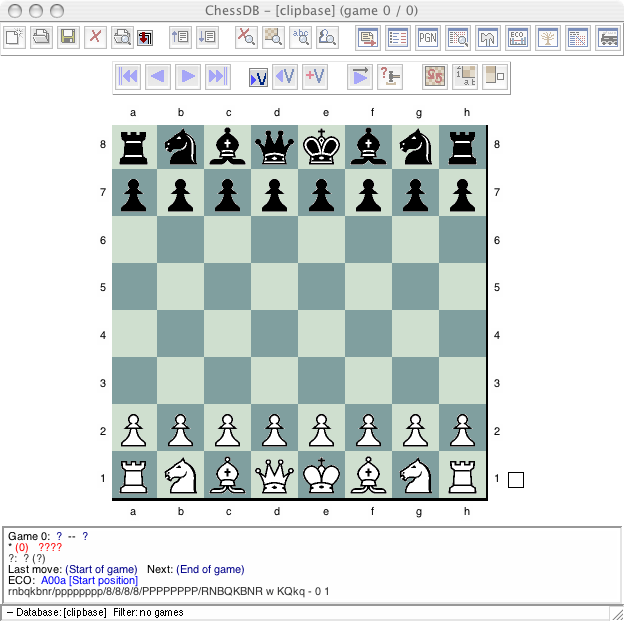Click the End of game link
624x621 pixels.
tap(210, 569)
